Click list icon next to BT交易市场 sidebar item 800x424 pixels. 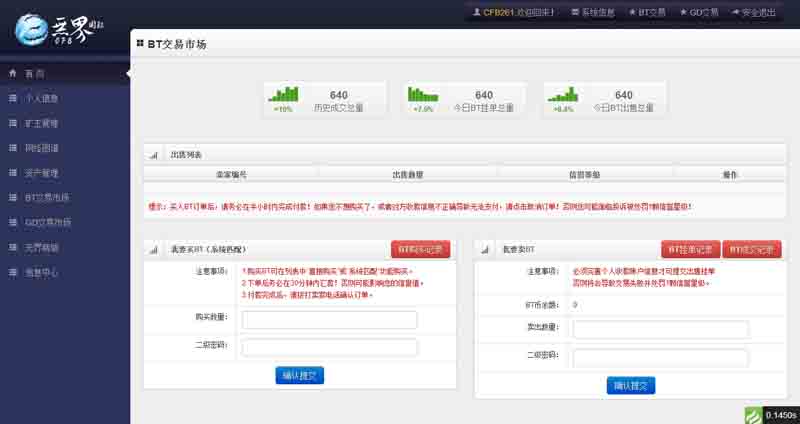(x=13, y=198)
